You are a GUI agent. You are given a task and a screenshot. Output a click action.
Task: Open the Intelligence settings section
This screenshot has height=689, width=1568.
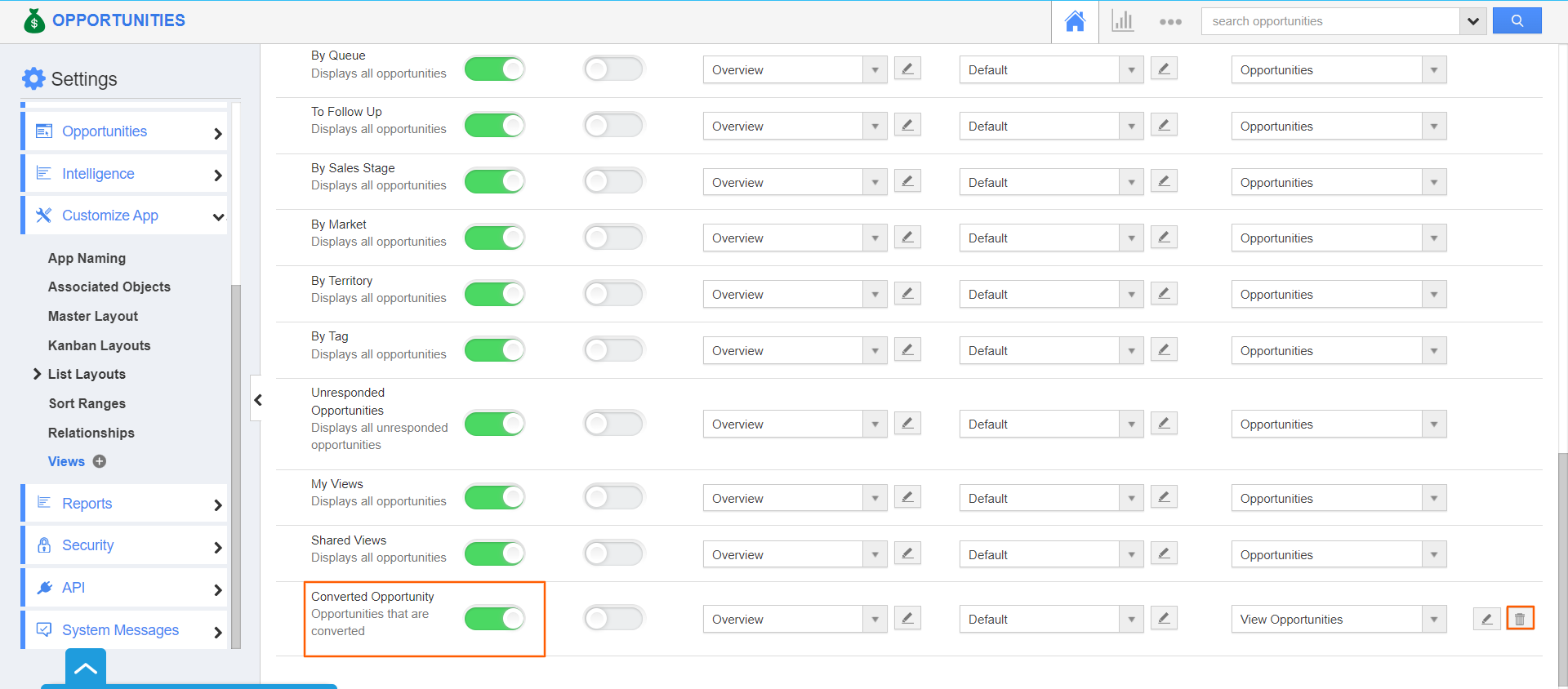click(x=124, y=174)
